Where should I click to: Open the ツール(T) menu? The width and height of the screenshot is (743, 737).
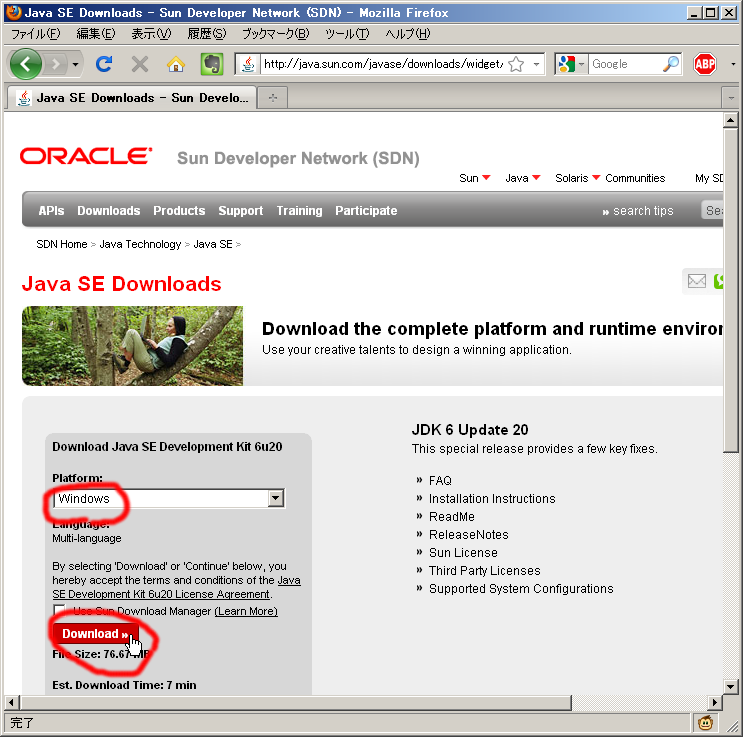pos(347,34)
